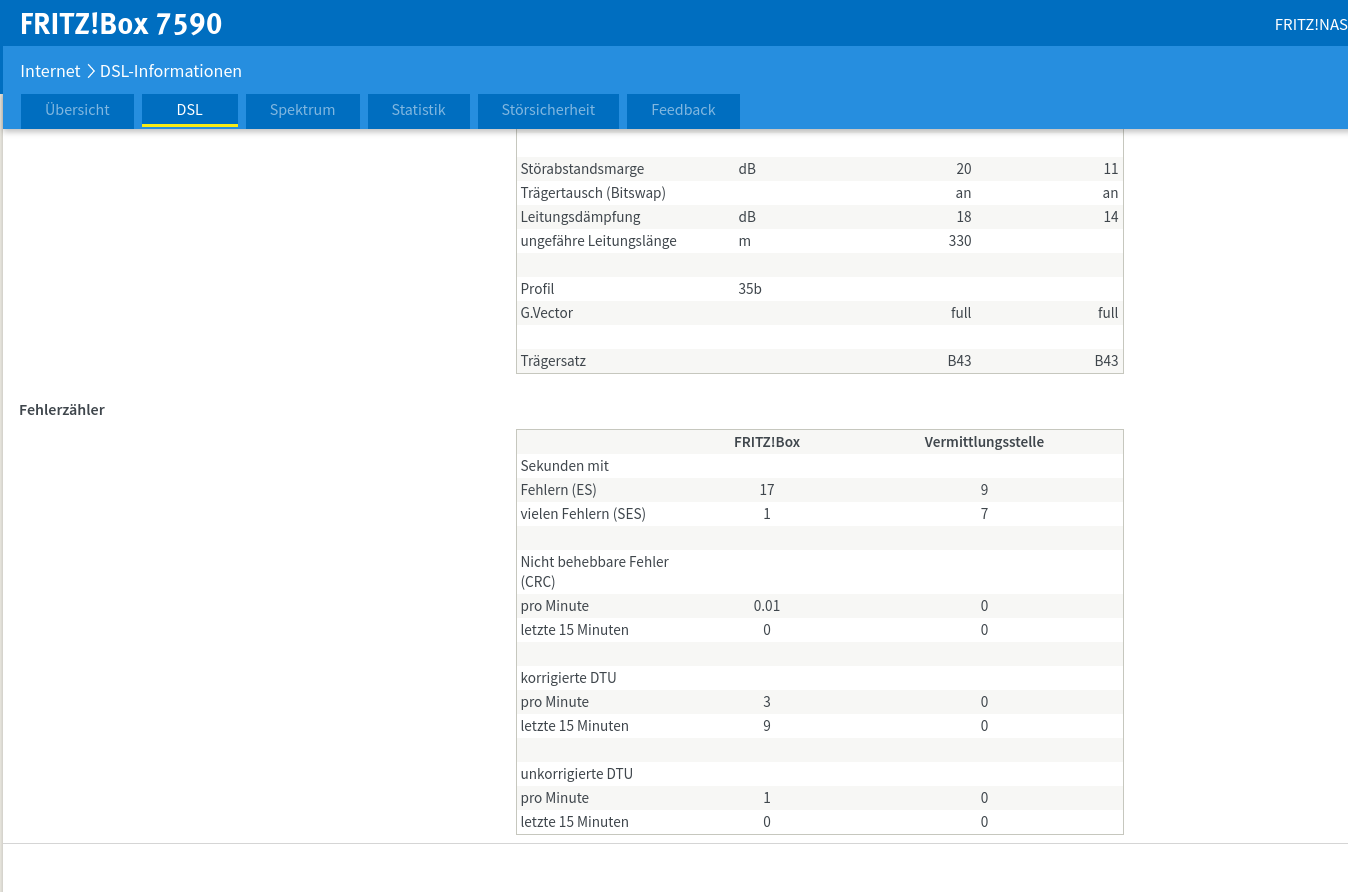Screen dimensions: 1348x892
Task: Click the Fehlerzähler section heading
Action: click(62, 409)
